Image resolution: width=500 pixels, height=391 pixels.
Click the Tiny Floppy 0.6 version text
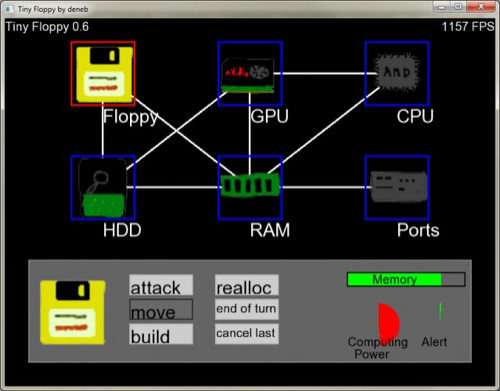coord(47,27)
